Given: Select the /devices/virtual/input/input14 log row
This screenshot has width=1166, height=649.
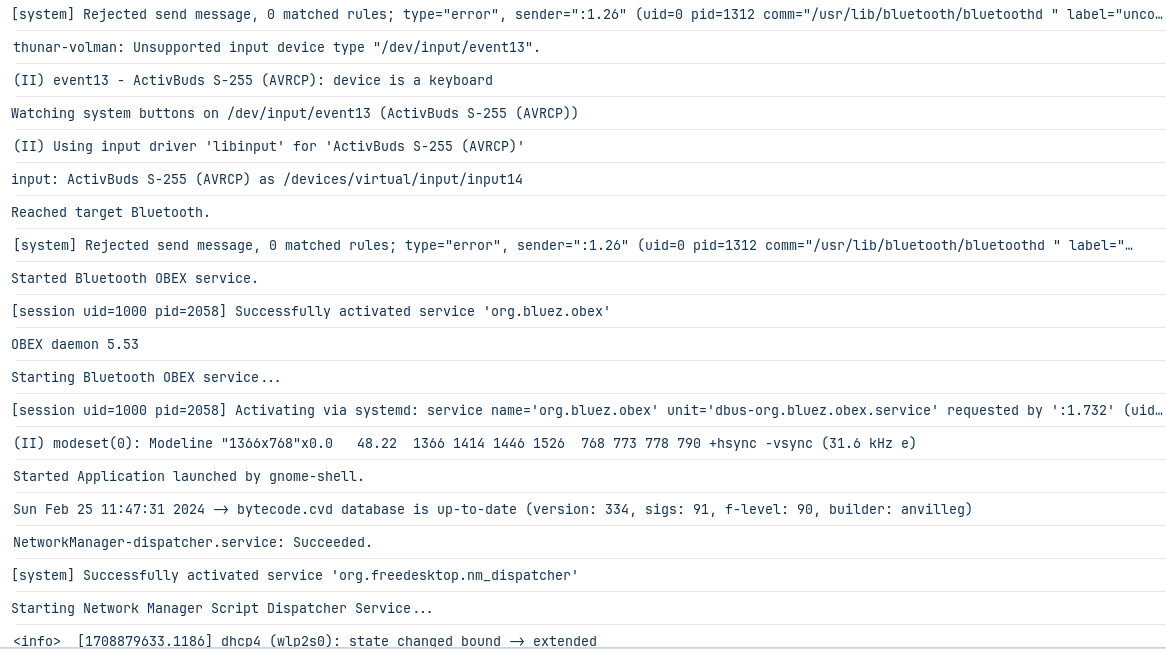Looking at the screenshot, I should [x=583, y=179].
